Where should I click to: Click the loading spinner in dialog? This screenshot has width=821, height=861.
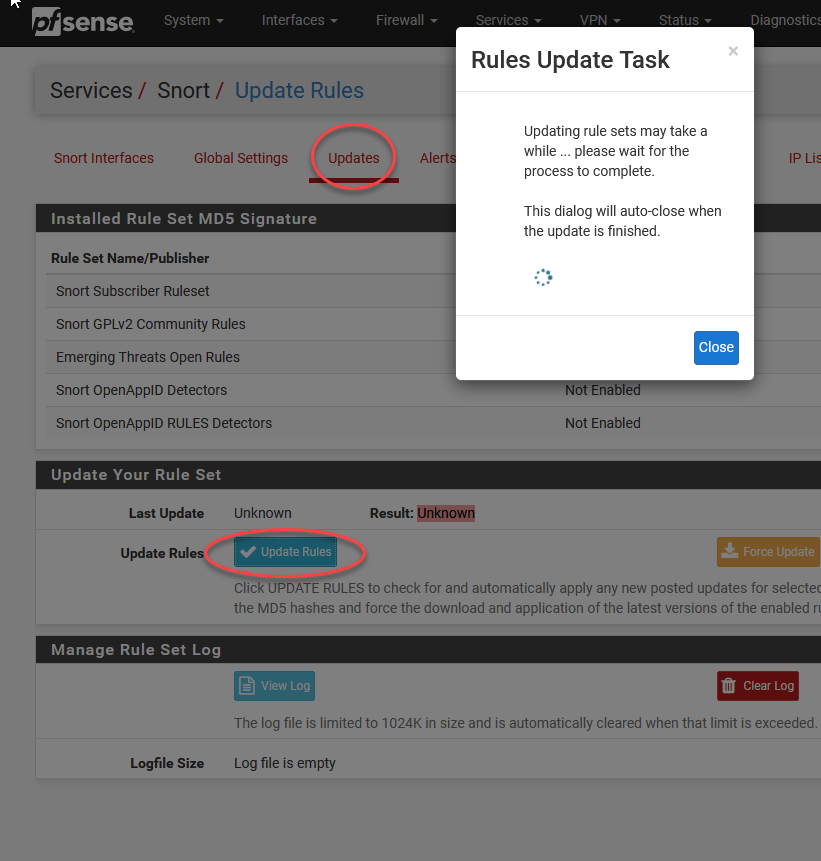[x=543, y=277]
